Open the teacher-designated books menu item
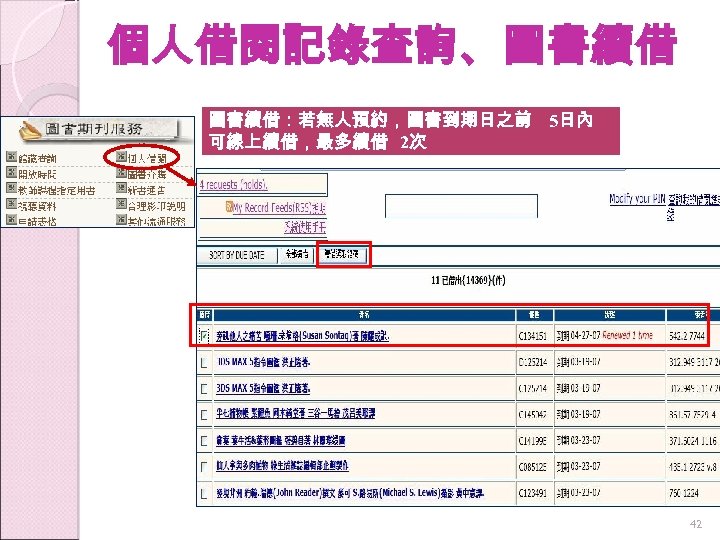The image size is (720, 540). [57, 190]
